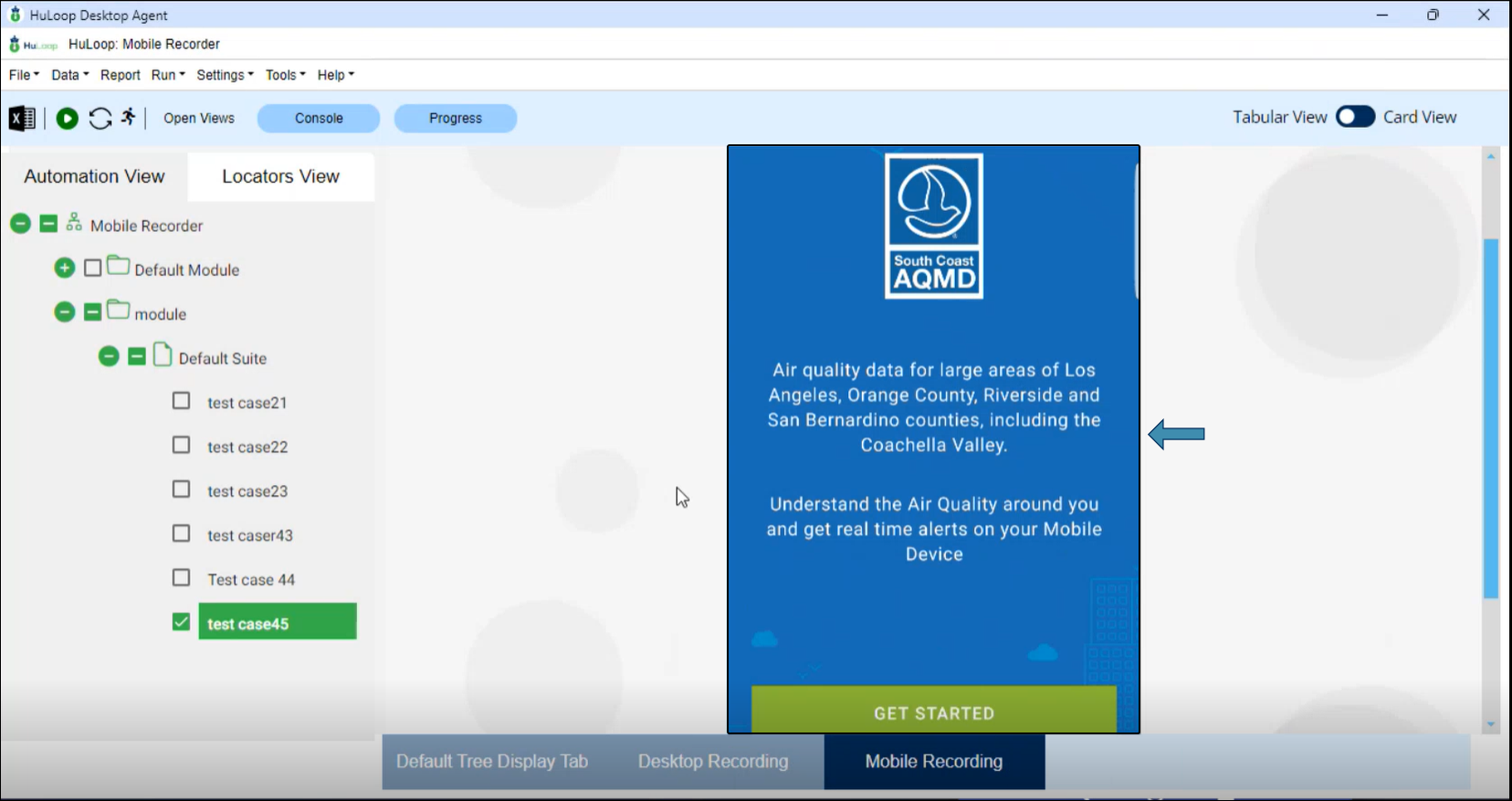
Task: Select test case21 in the tree
Action: pos(247,403)
